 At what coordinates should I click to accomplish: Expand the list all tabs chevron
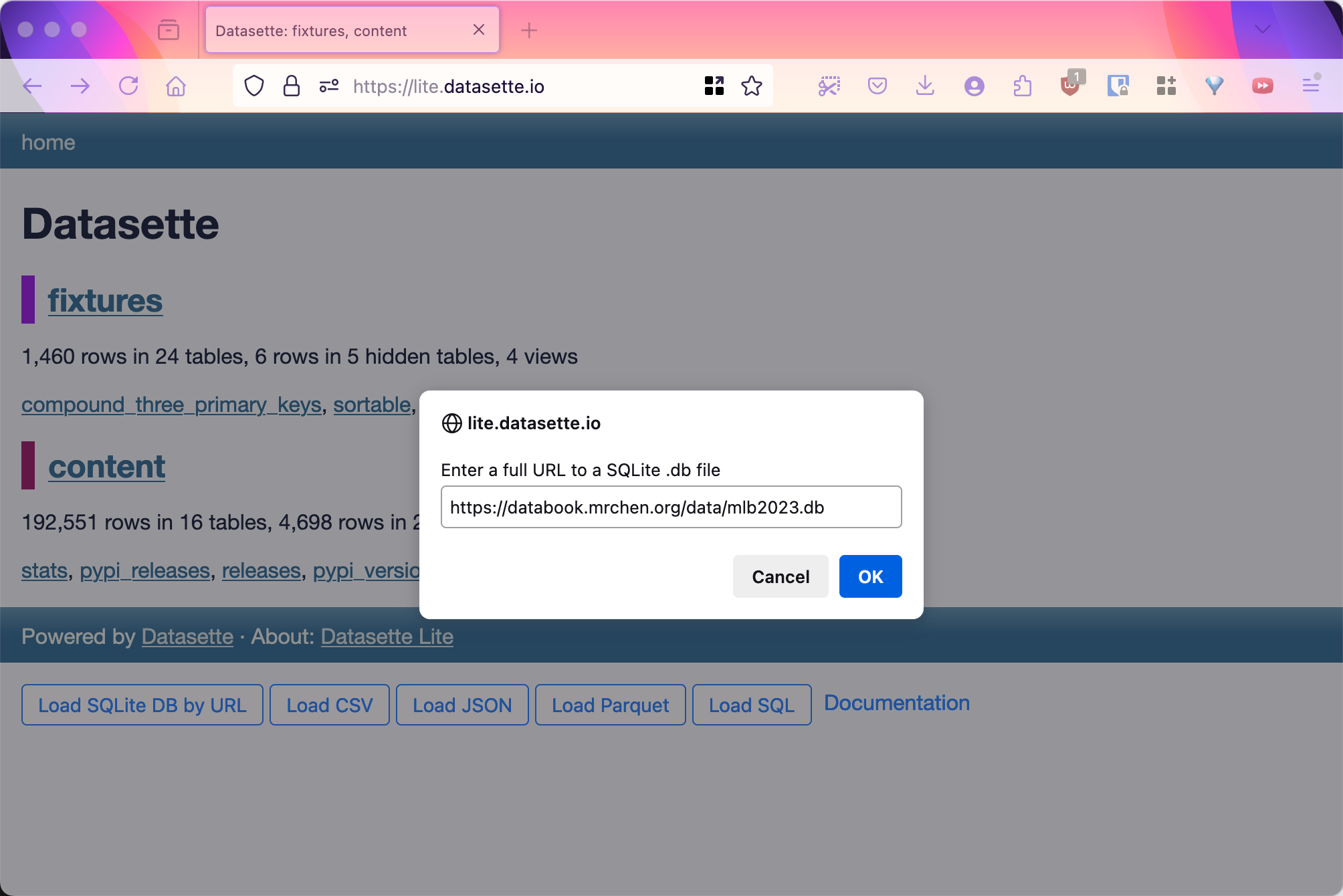pos(1263,29)
